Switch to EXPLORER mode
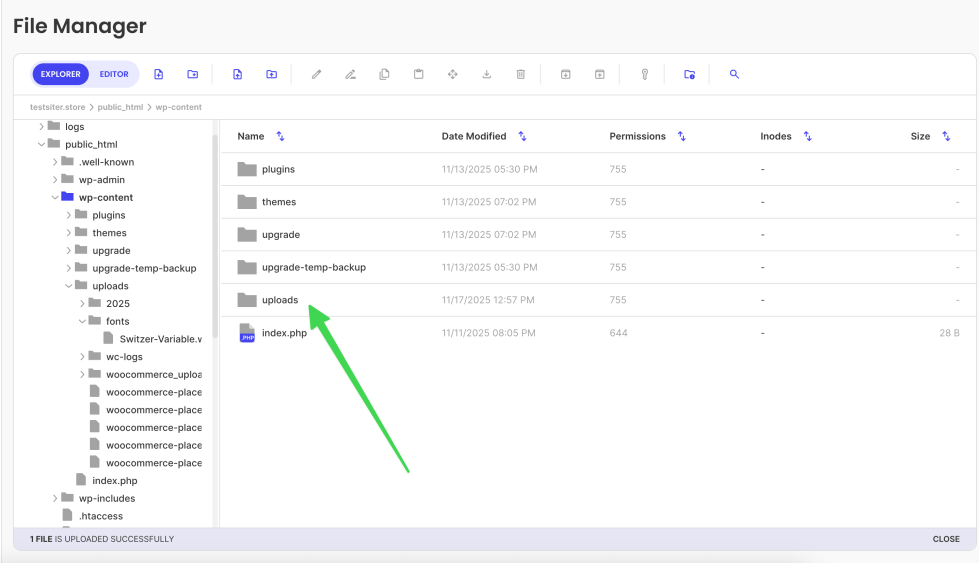Screen dimensions: 979x563 [x=61, y=74]
